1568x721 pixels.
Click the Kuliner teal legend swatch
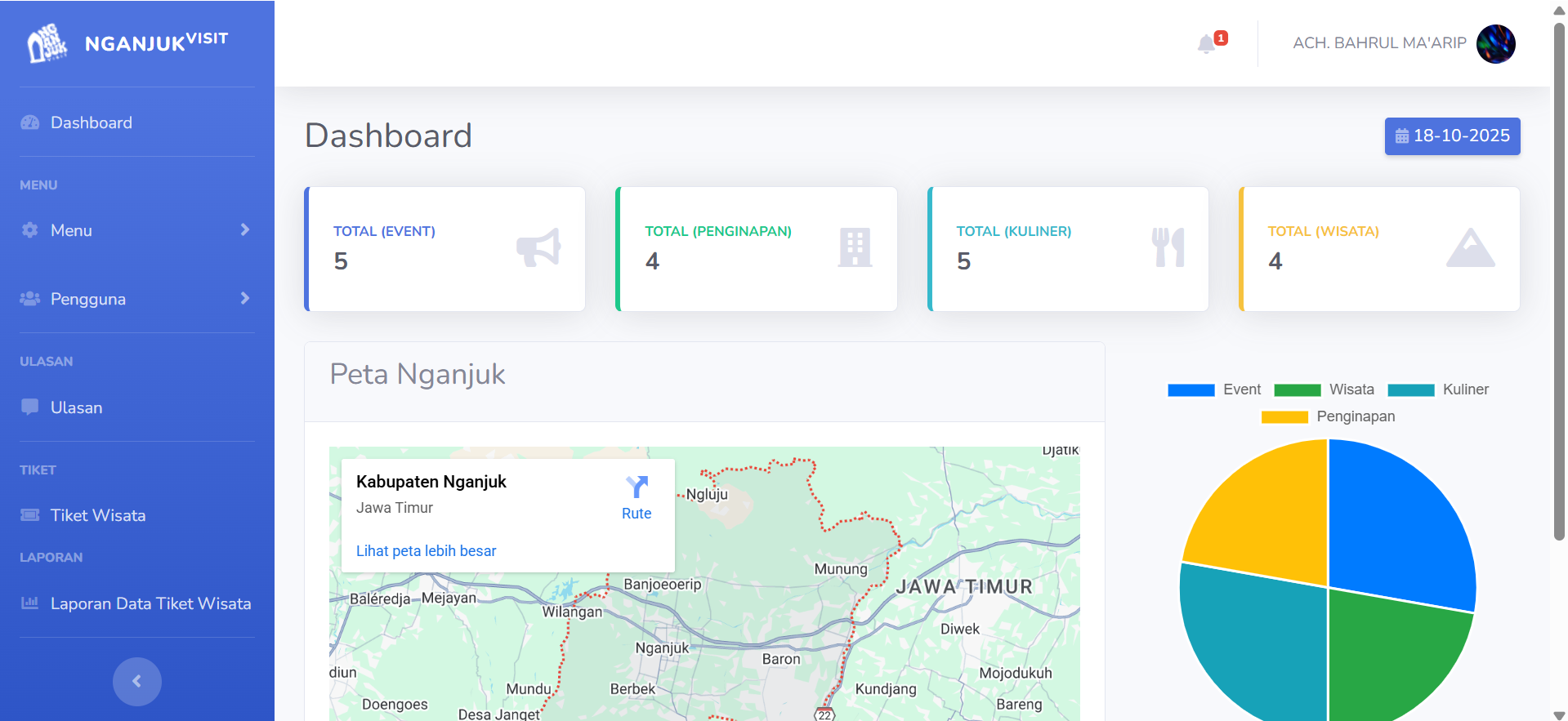click(x=1411, y=390)
